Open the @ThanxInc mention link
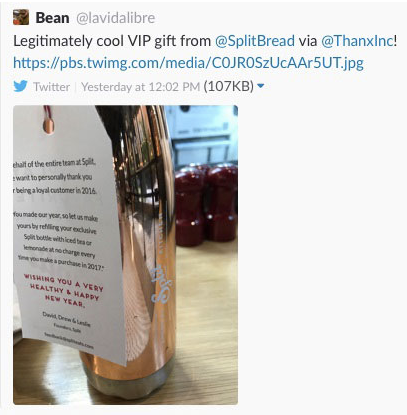407x415 pixels. tap(357, 41)
